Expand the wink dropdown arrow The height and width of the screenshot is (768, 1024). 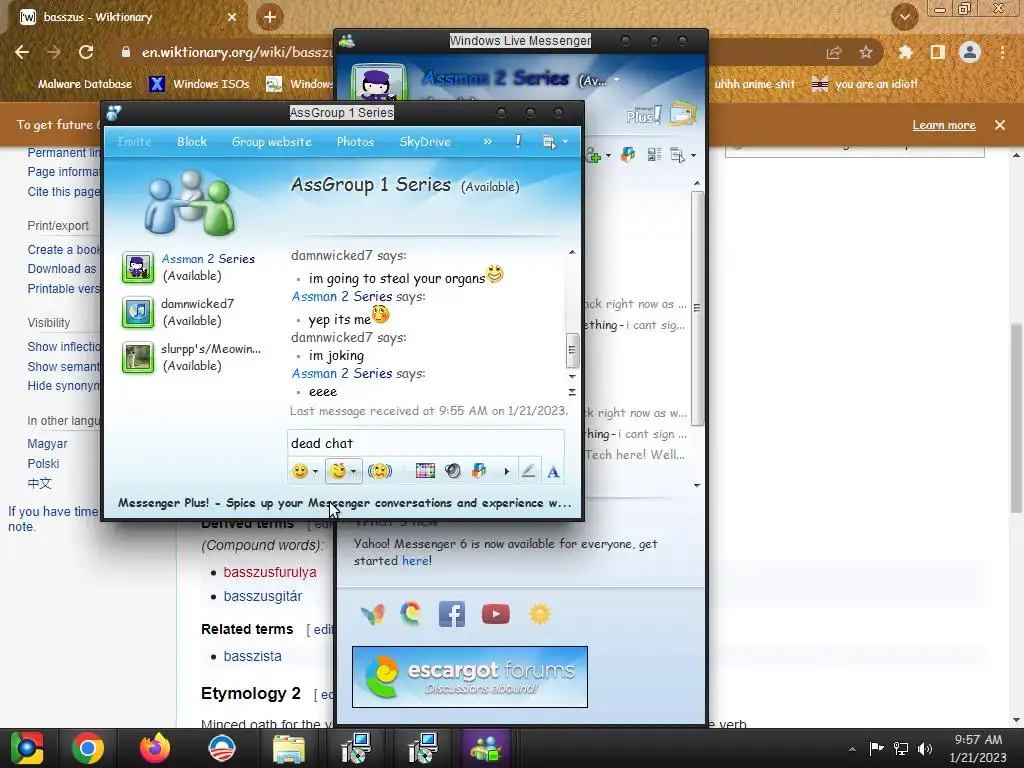pos(353,472)
